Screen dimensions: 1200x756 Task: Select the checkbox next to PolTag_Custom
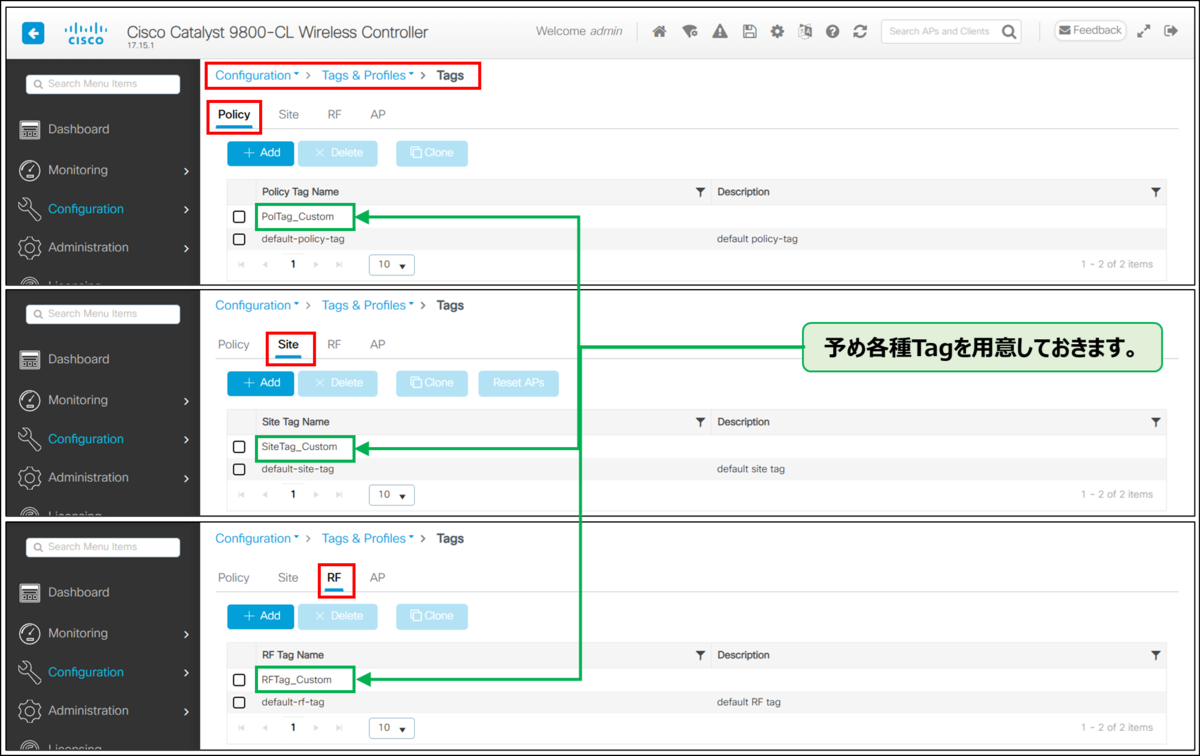239,216
